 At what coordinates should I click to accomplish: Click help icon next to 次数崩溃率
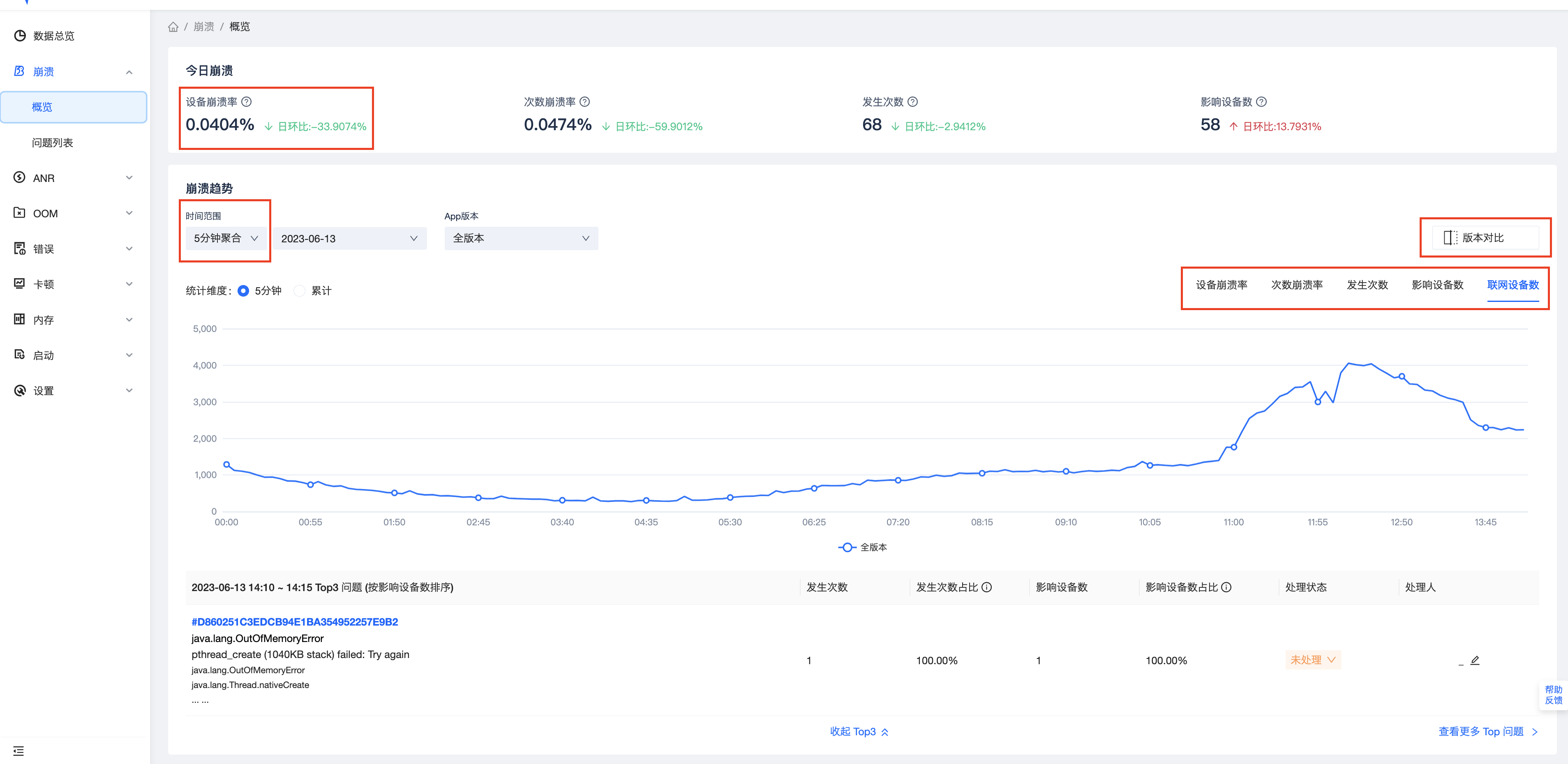(x=585, y=101)
